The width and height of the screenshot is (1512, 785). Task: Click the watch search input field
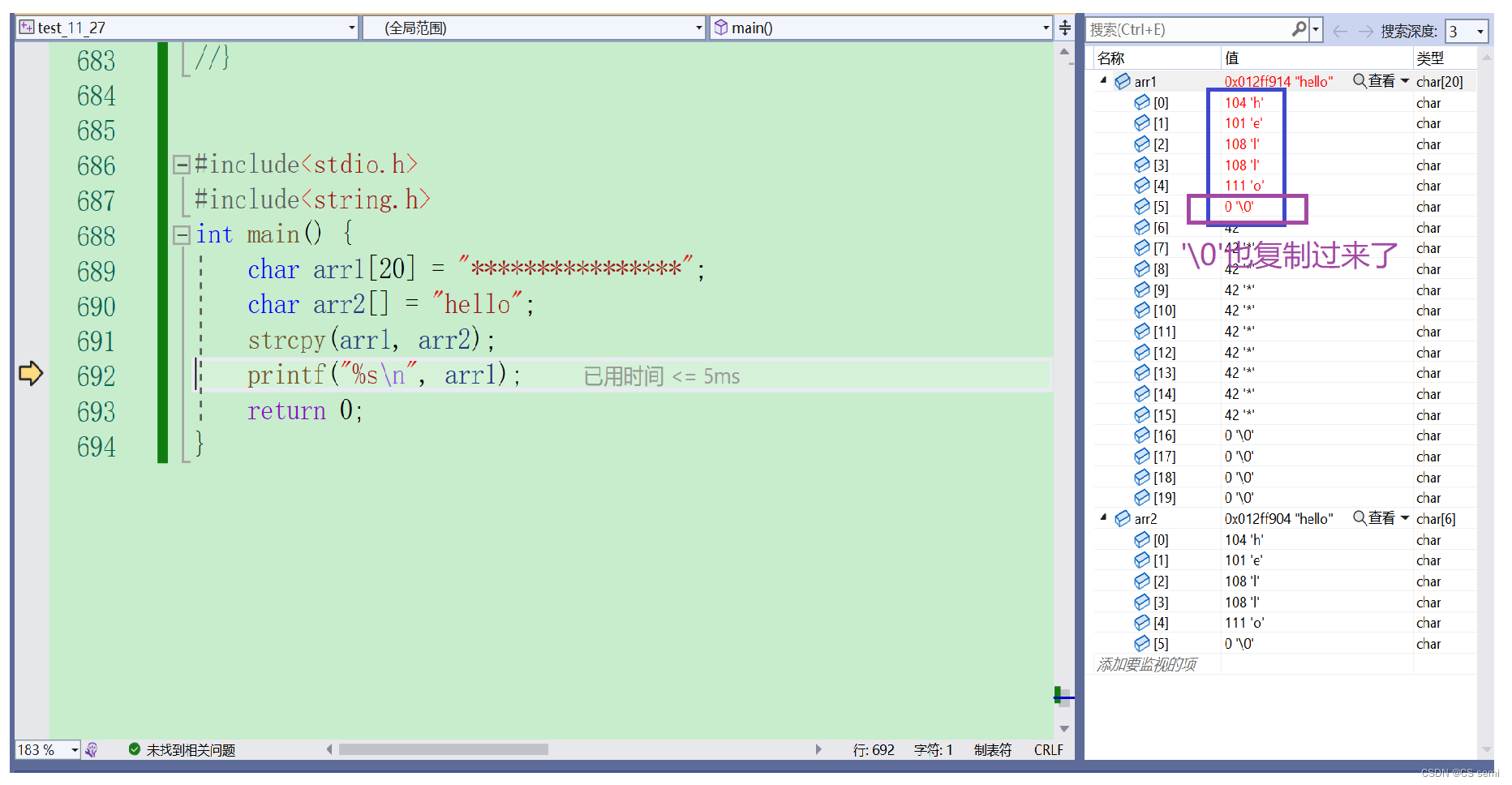tap(1188, 30)
